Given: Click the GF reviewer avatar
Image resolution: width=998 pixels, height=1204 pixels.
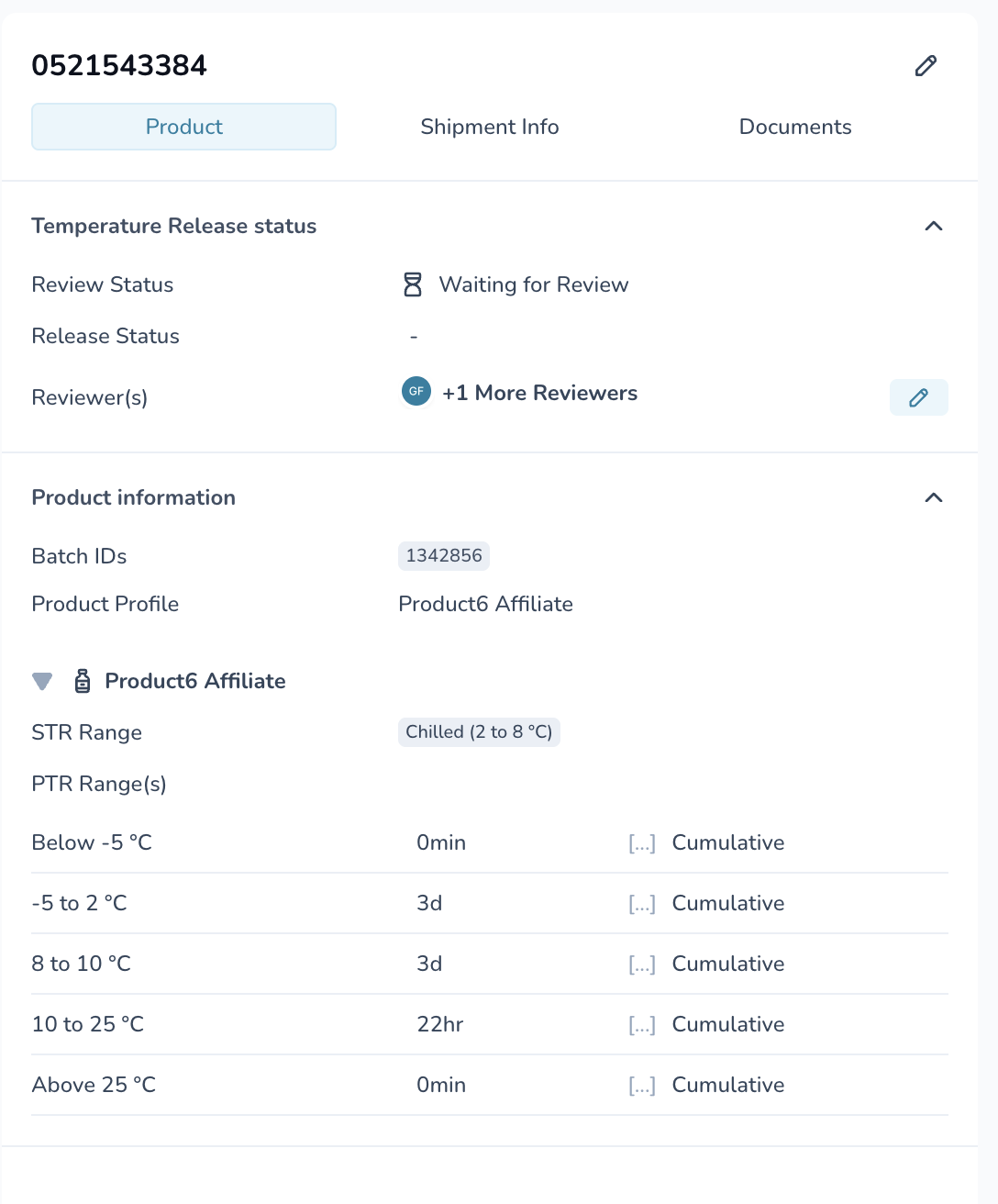Looking at the screenshot, I should coord(416,391).
